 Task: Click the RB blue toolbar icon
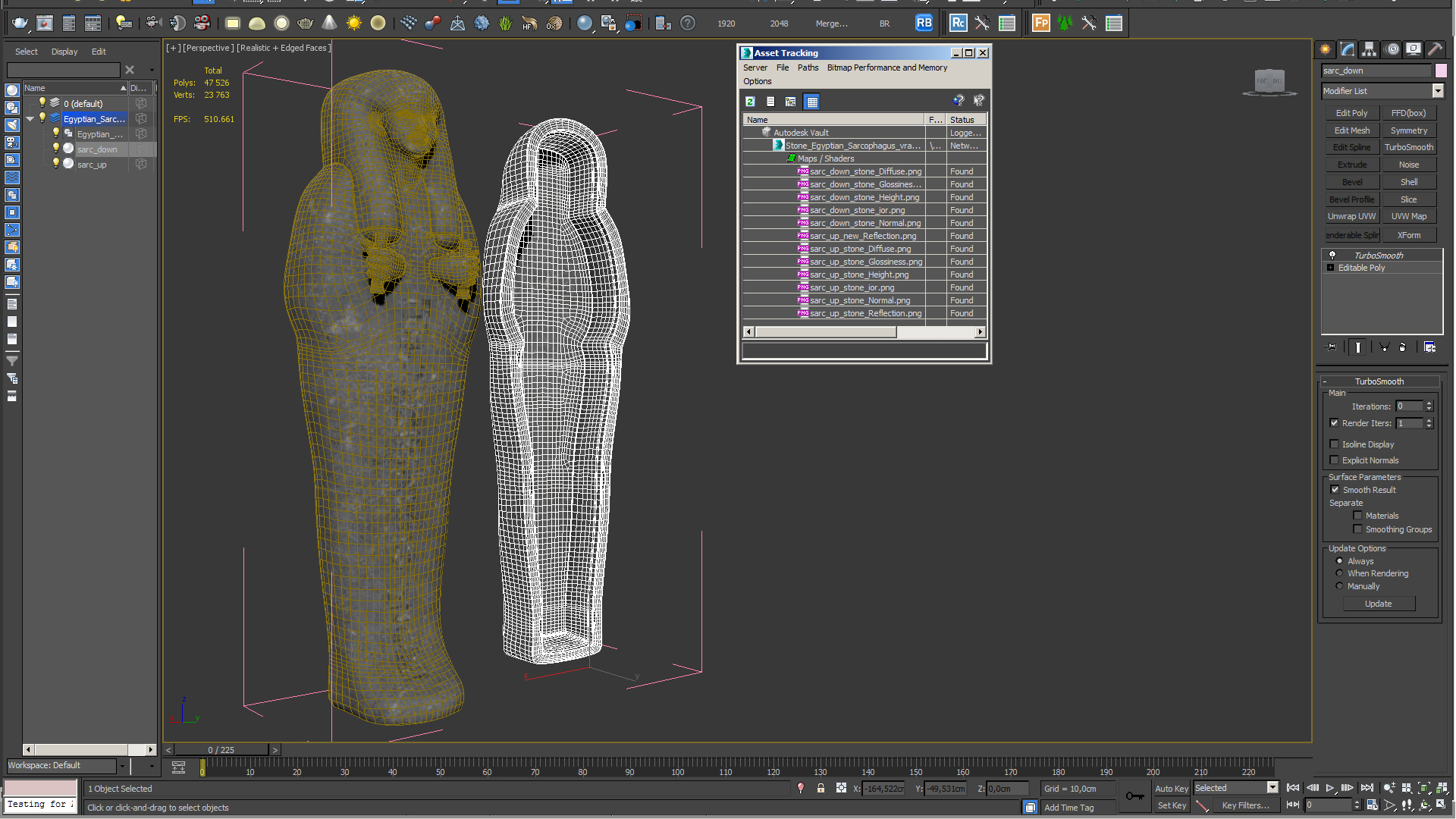924,23
